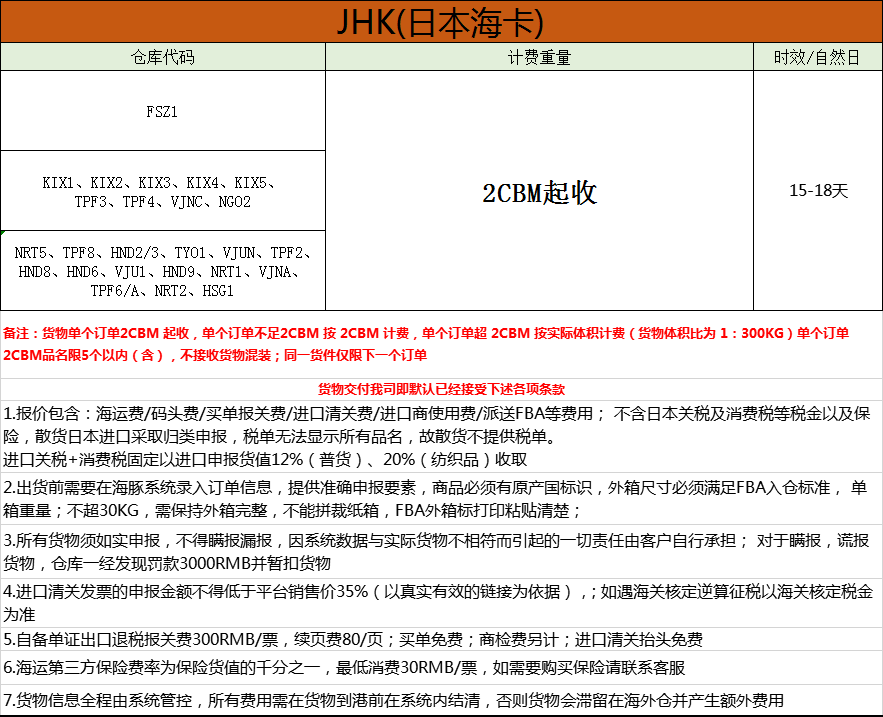
Task: Click clause 1 starting with 报价包含
Action: pos(441,437)
